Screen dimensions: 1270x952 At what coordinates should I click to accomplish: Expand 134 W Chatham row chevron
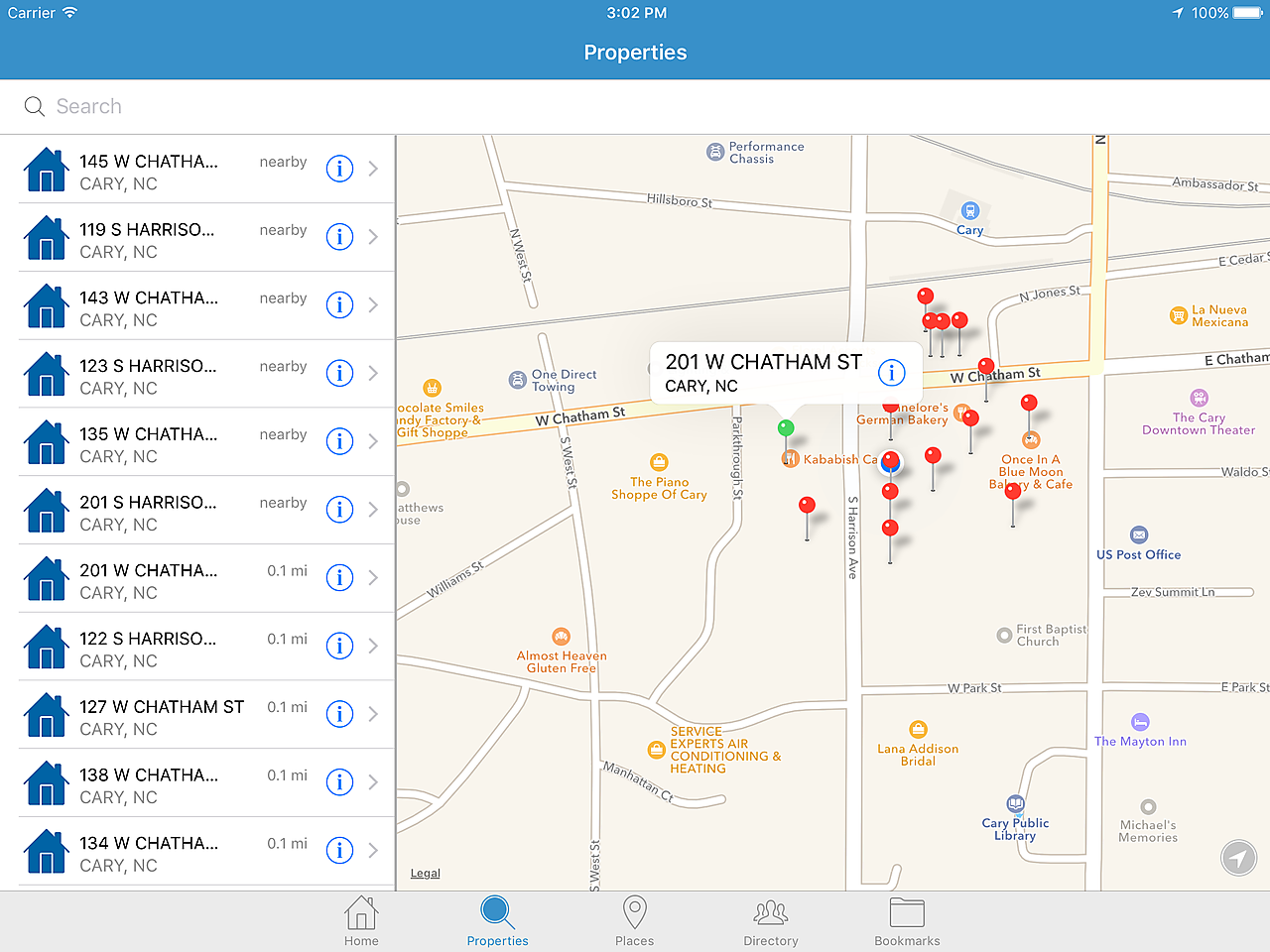coord(373,851)
